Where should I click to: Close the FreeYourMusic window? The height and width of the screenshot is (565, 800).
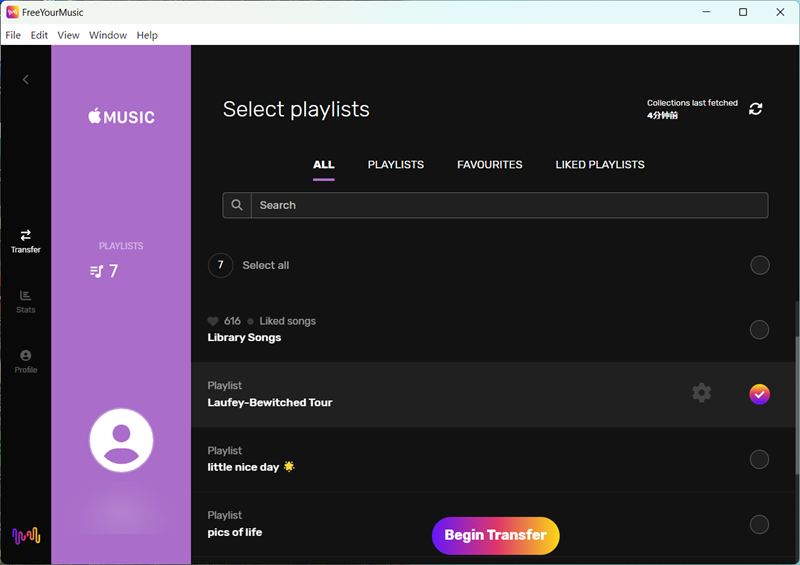(x=780, y=12)
